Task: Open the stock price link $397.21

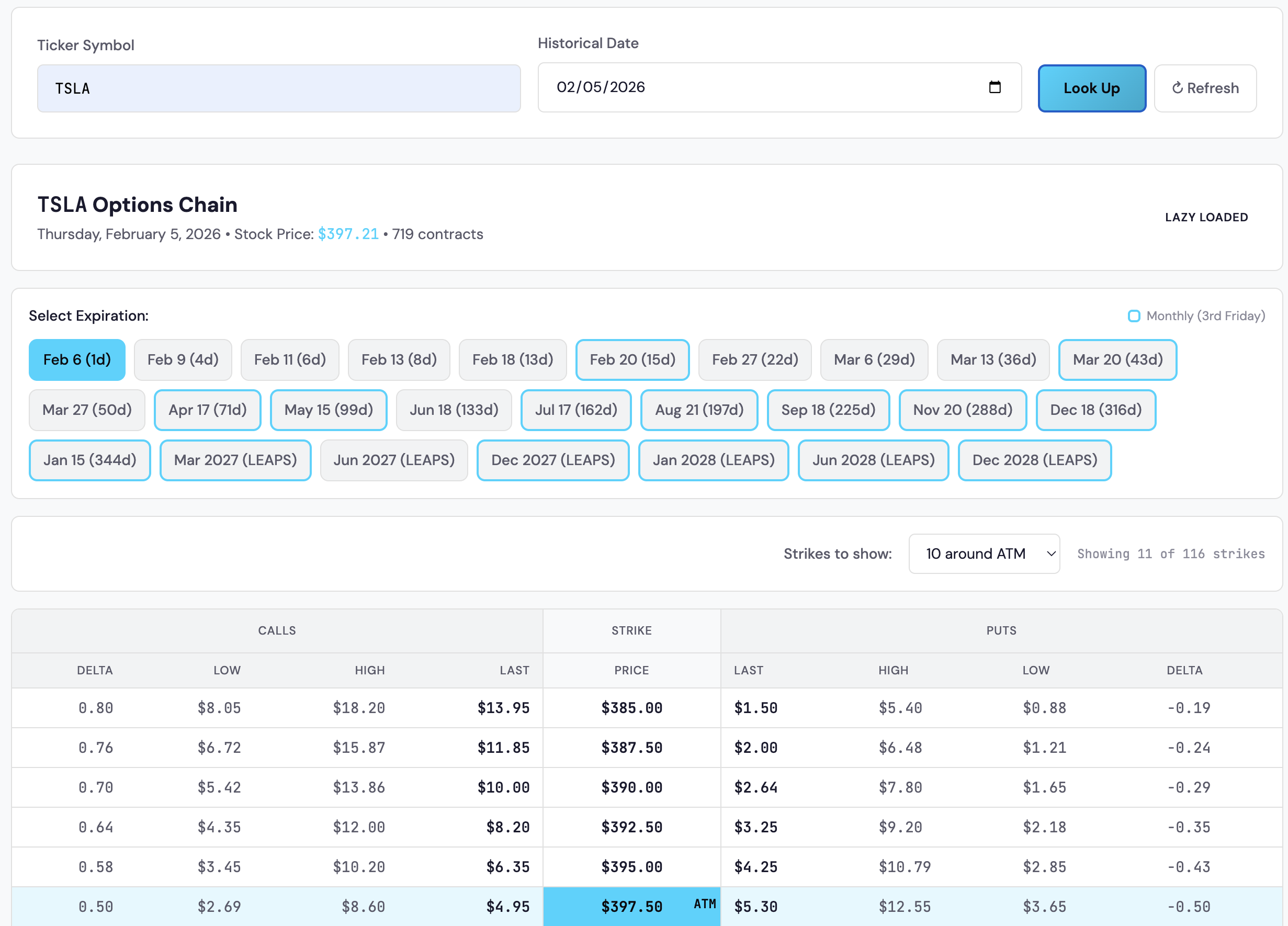Action: tap(348, 234)
